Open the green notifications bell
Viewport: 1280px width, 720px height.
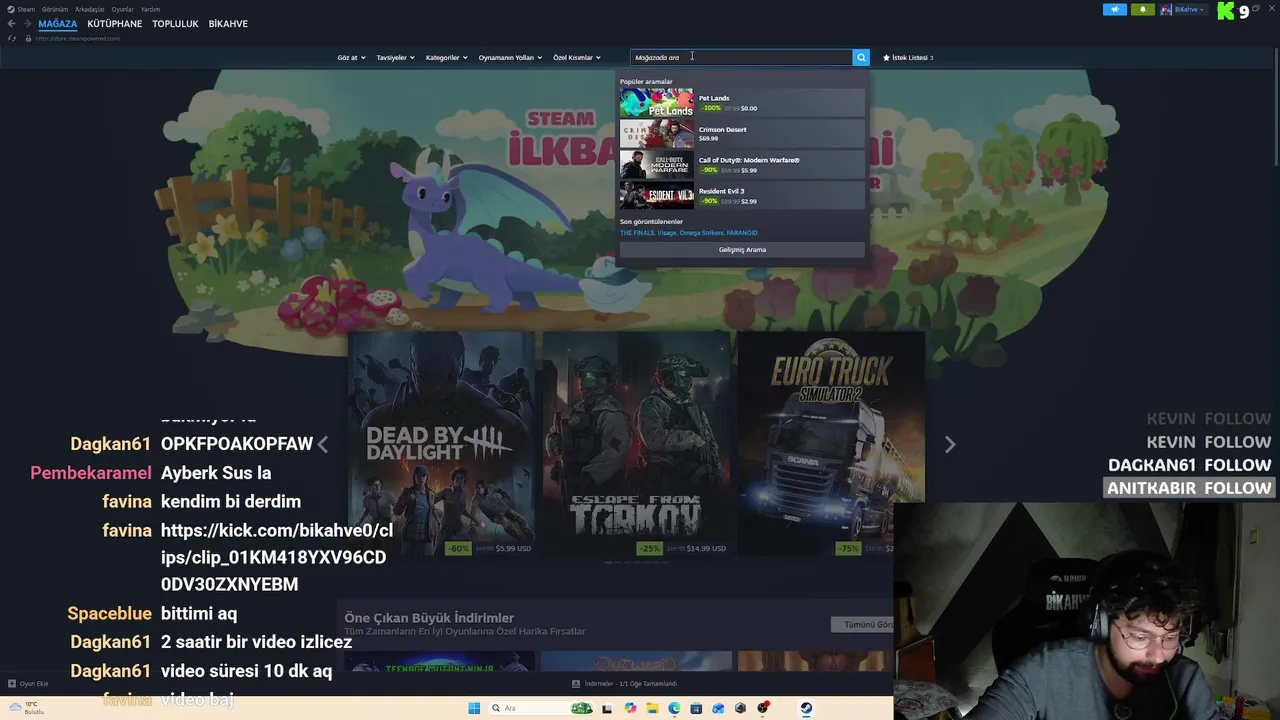pos(1143,9)
